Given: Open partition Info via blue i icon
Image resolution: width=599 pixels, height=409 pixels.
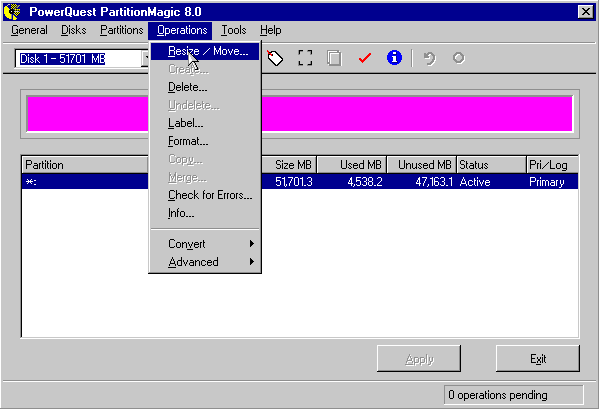Looking at the screenshot, I should pyautogui.click(x=394, y=58).
